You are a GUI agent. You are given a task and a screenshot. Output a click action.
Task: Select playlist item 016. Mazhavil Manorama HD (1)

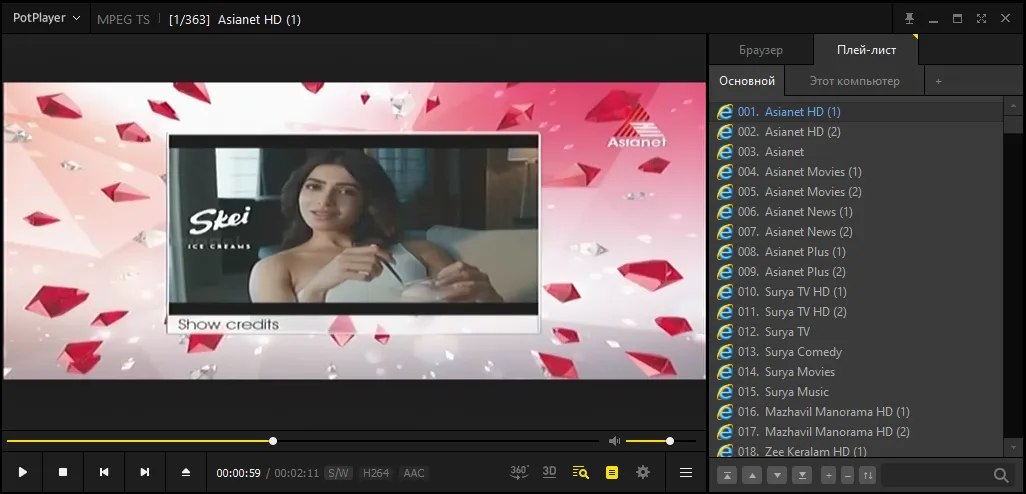[x=856, y=412]
